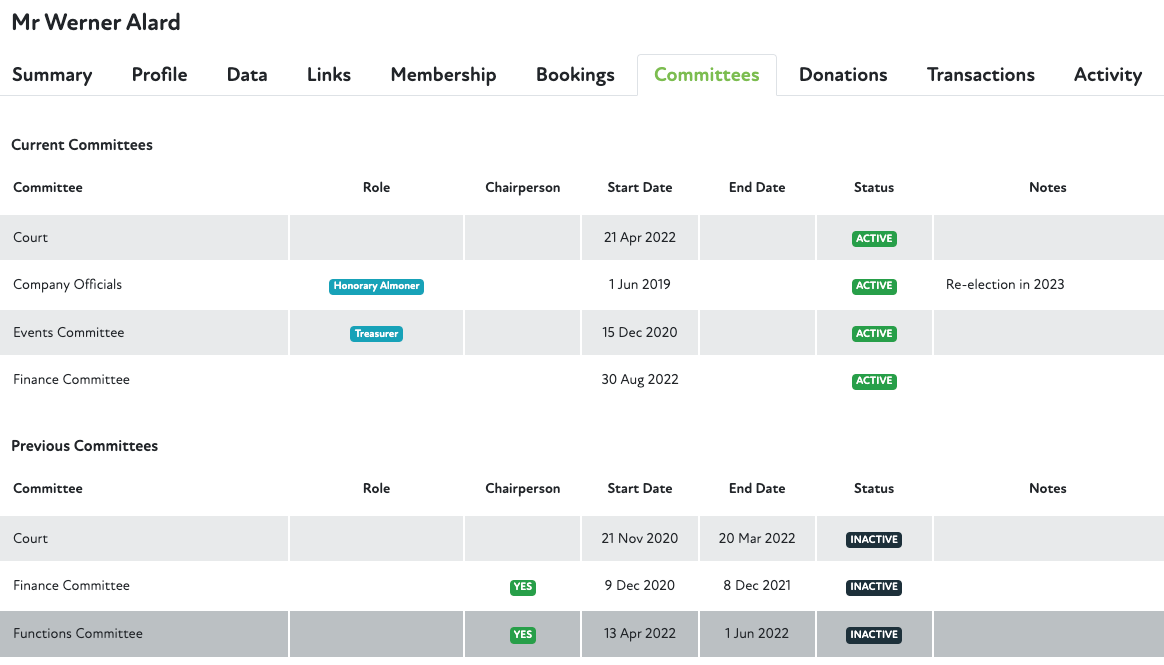The image size is (1164, 665).
Task: Open the Profile tab
Action: (160, 75)
